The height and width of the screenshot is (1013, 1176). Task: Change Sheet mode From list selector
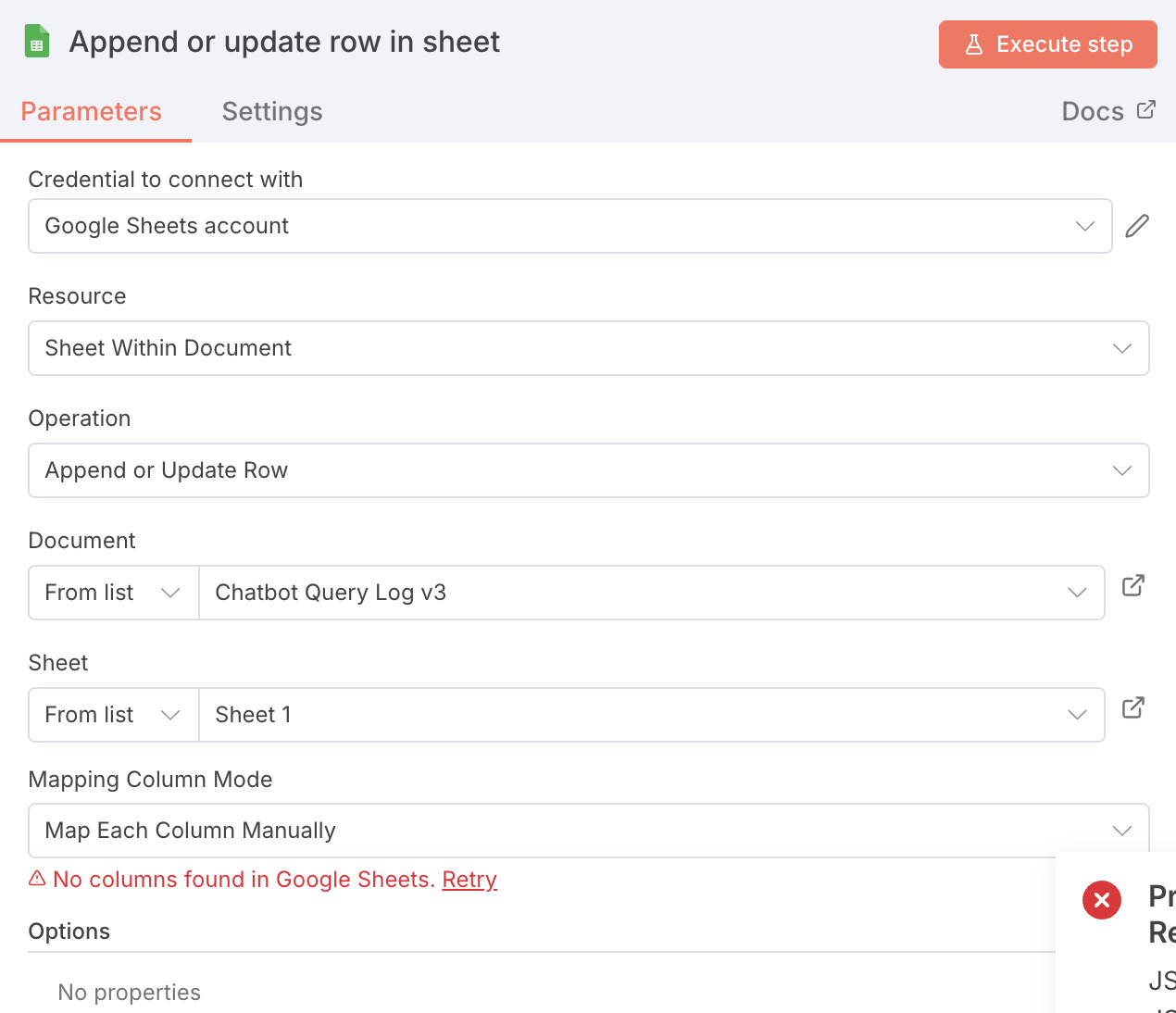click(113, 715)
